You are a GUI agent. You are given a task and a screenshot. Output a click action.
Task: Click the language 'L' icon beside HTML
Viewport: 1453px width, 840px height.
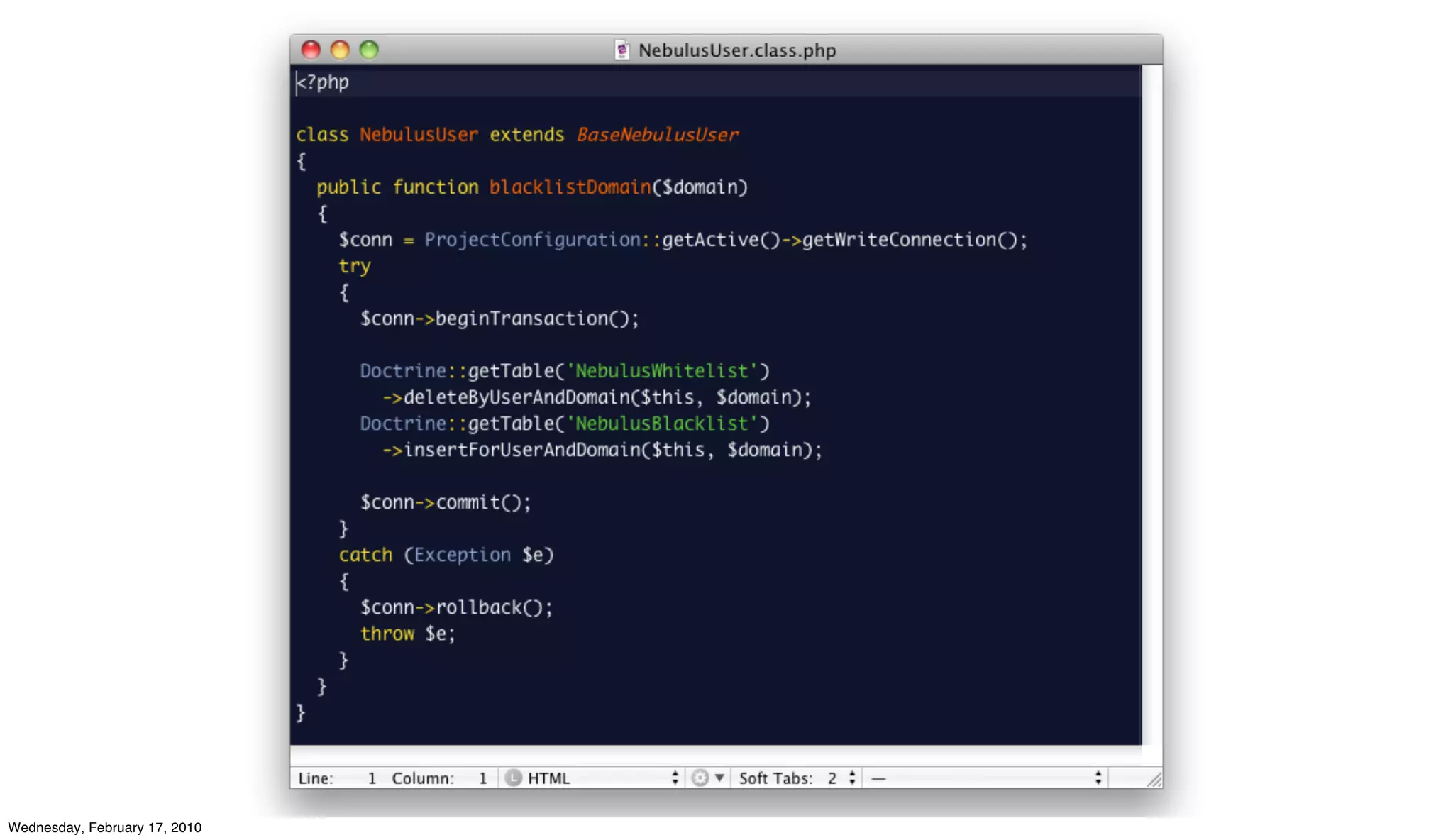click(513, 778)
